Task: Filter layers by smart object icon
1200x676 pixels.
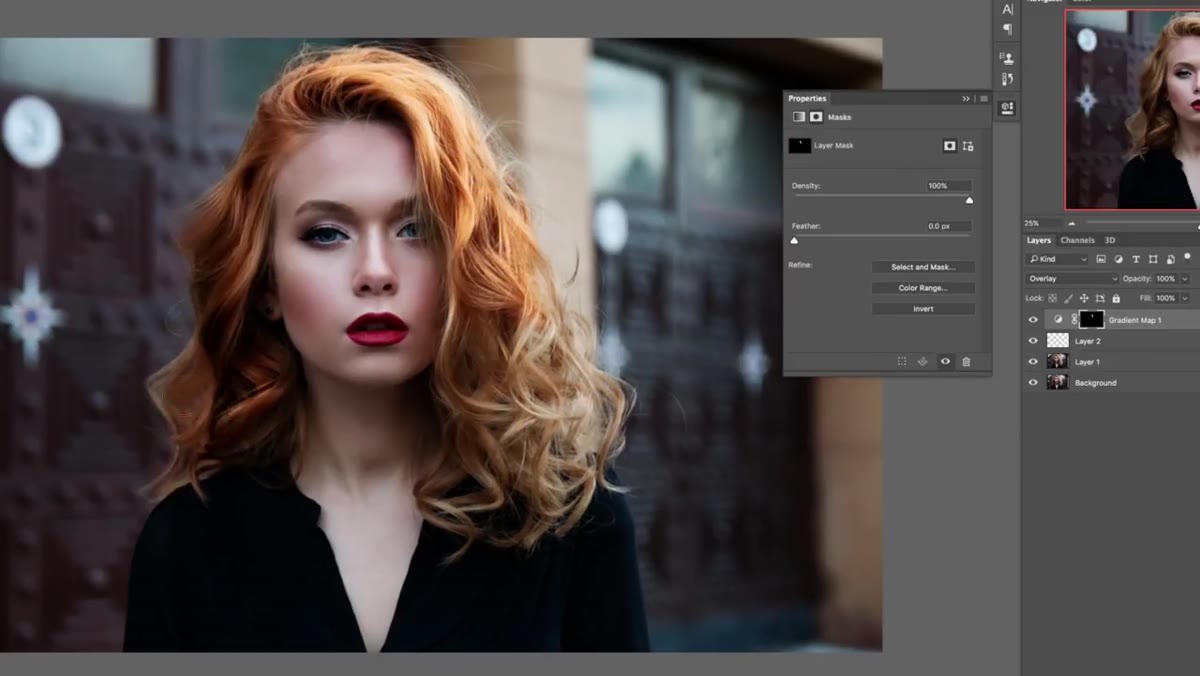Action: click(1171, 259)
